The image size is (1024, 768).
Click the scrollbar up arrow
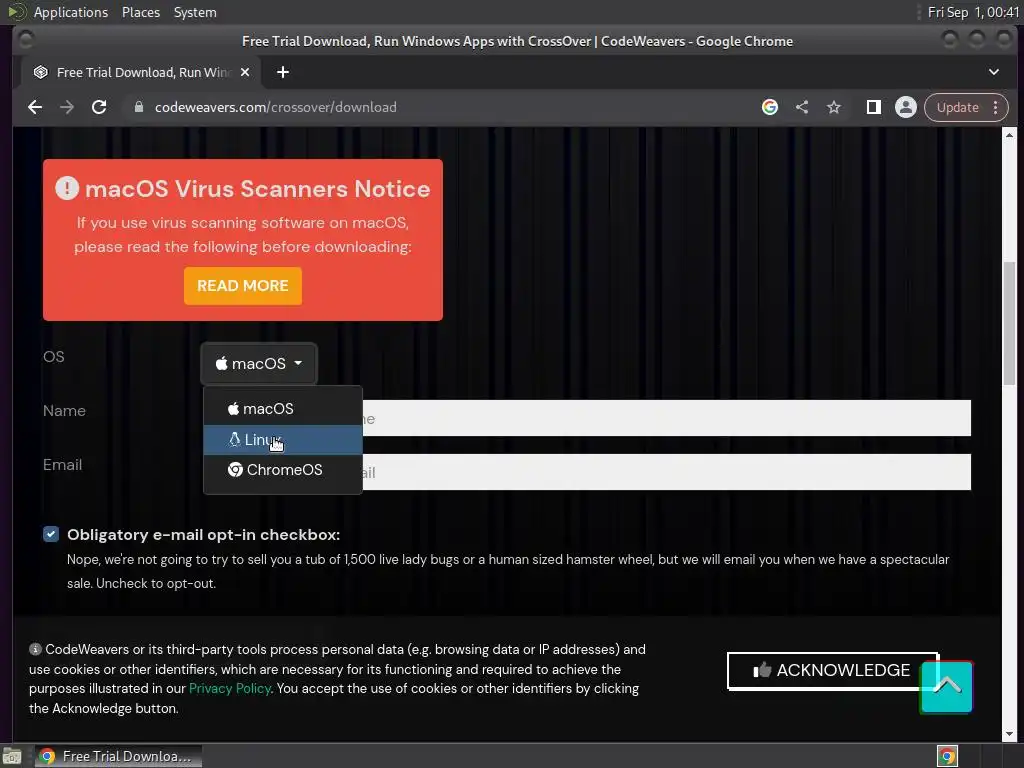[x=1010, y=135]
